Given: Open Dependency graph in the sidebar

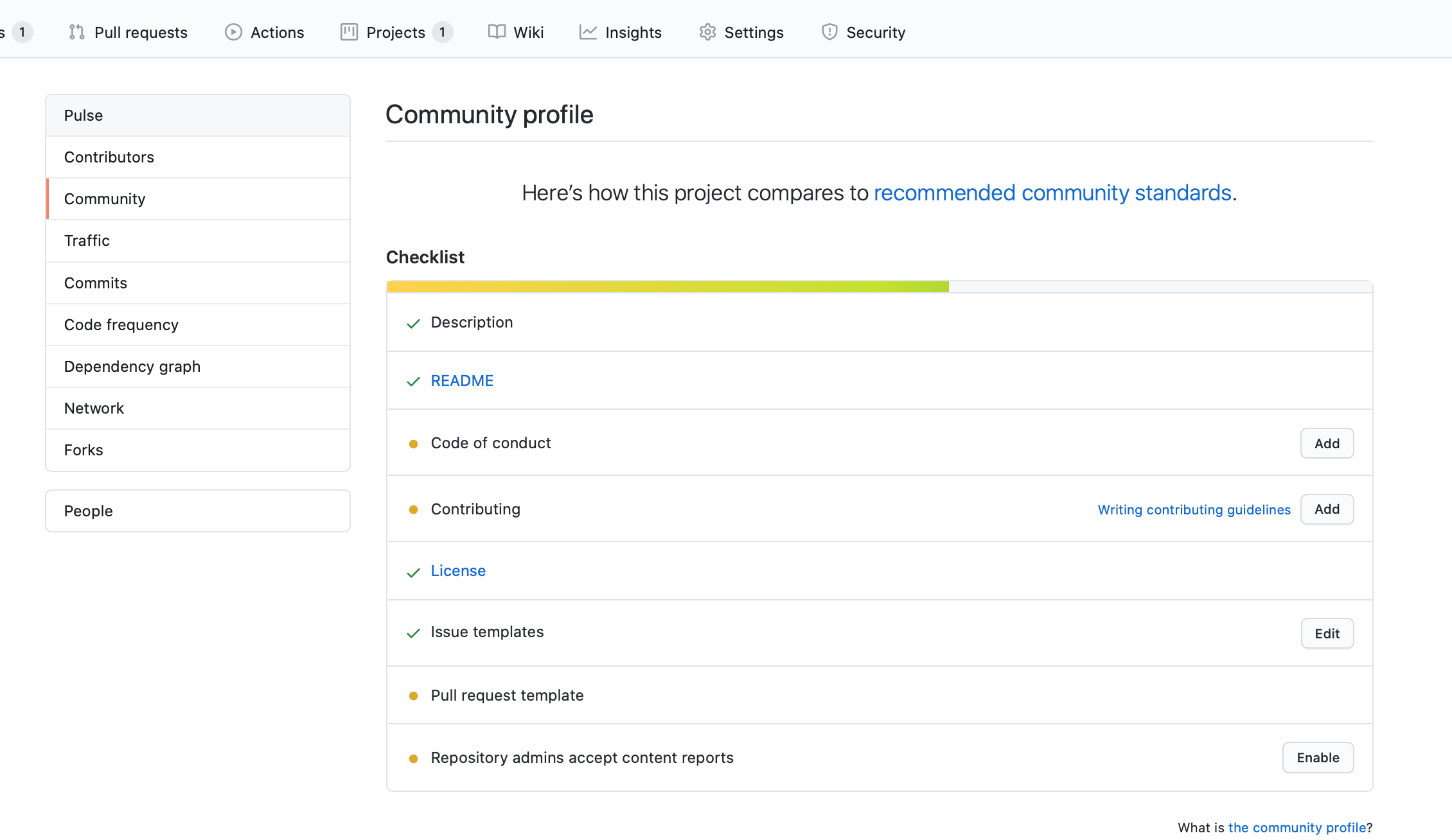Looking at the screenshot, I should (198, 367).
